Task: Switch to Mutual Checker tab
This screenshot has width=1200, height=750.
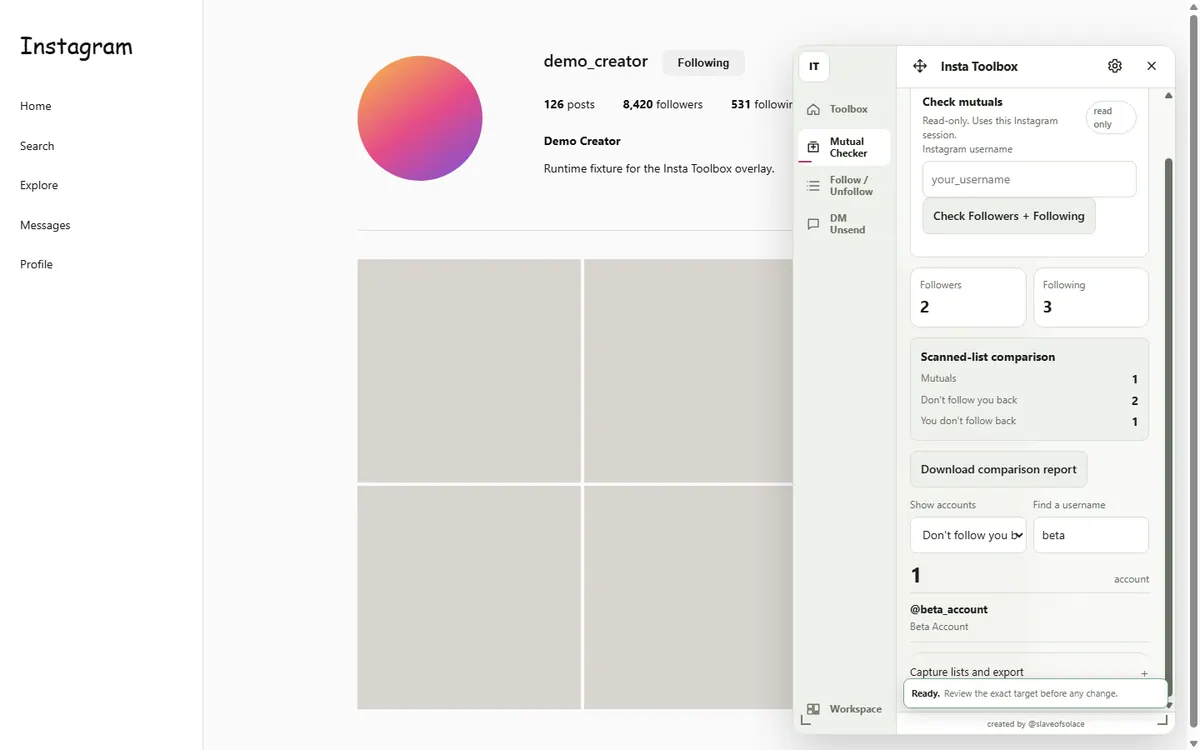Action: (x=844, y=147)
